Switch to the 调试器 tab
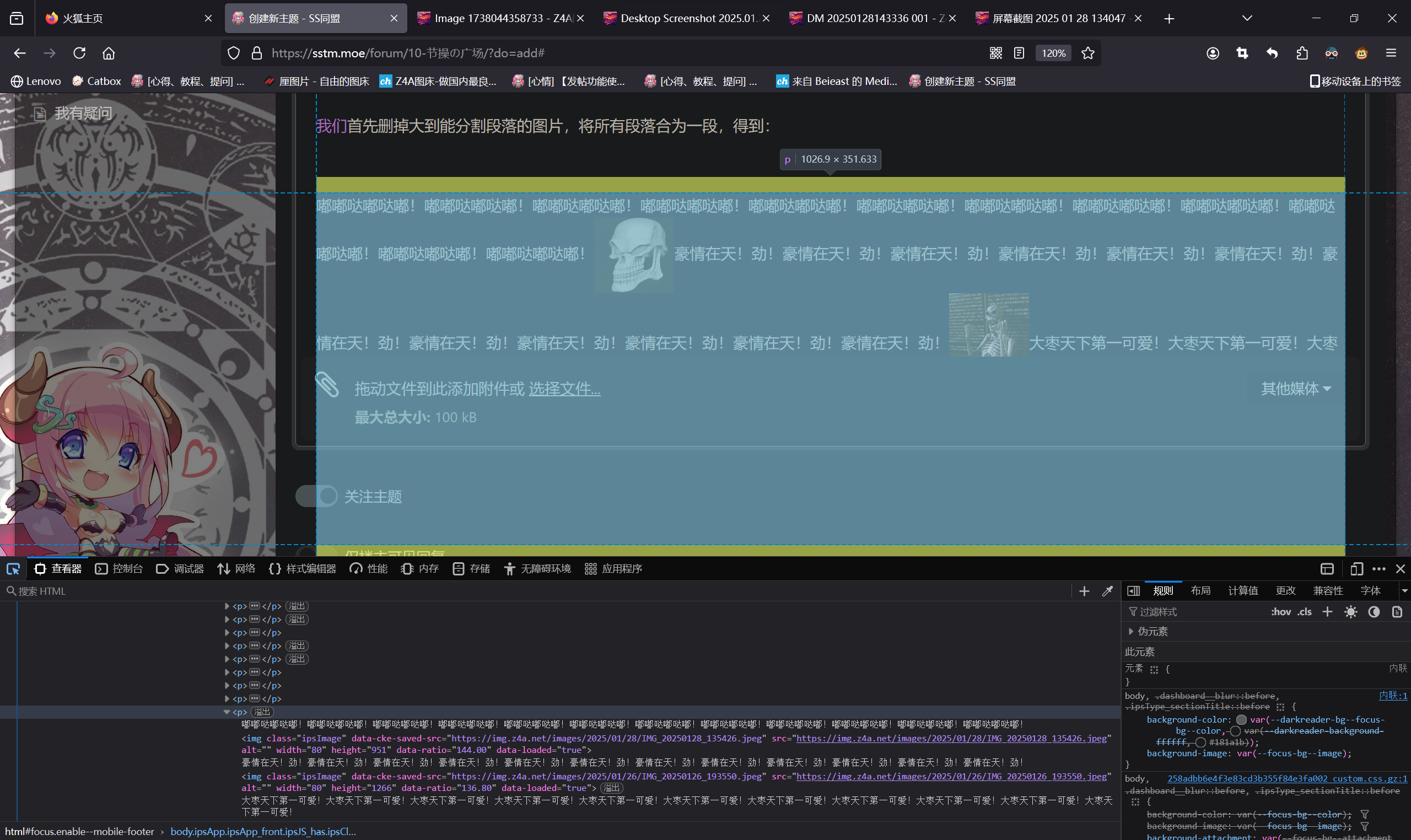The image size is (1411, 840). 180,568
